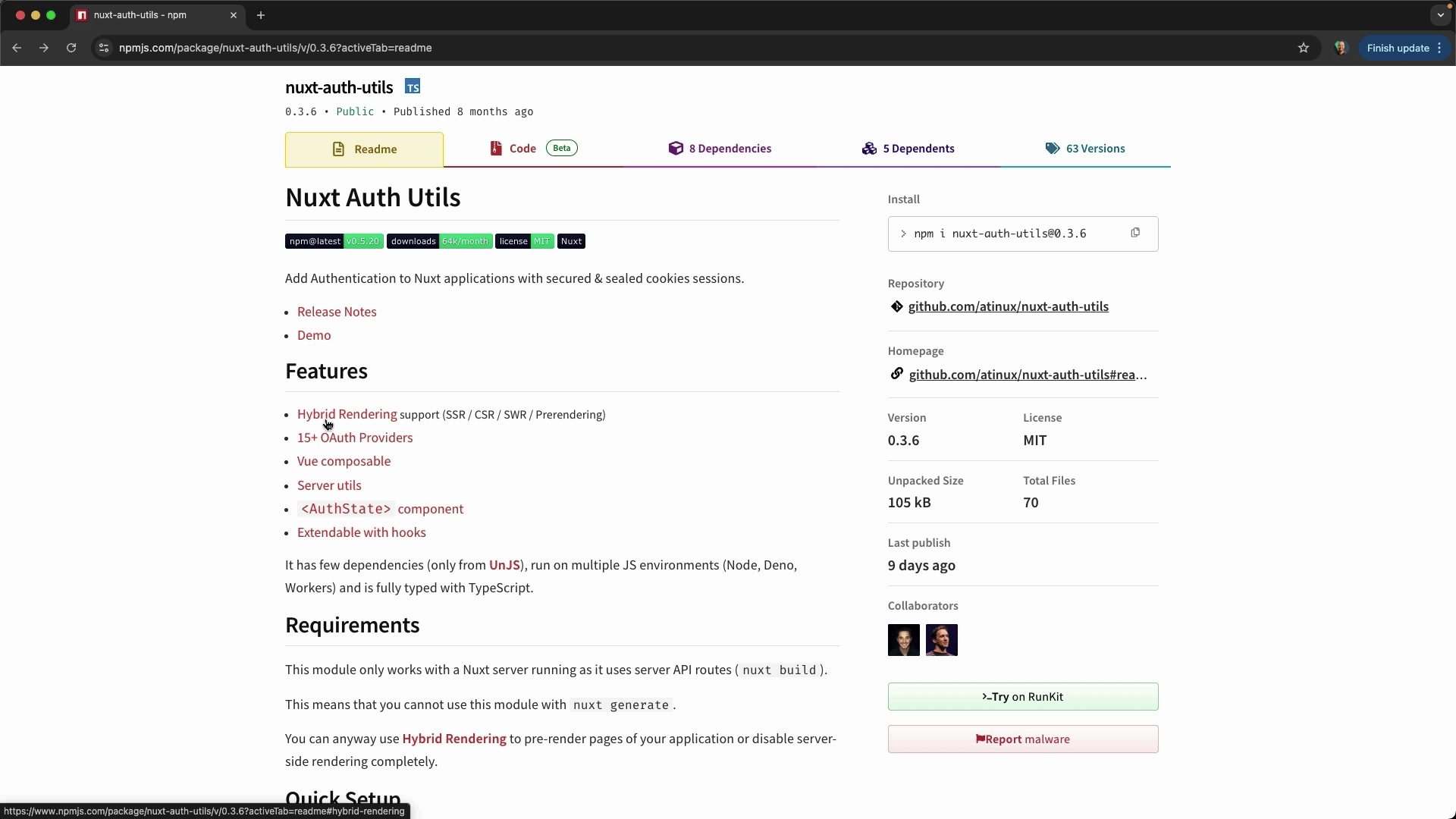
Task: Expand the tab search dropdown arrow
Action: point(1441,15)
